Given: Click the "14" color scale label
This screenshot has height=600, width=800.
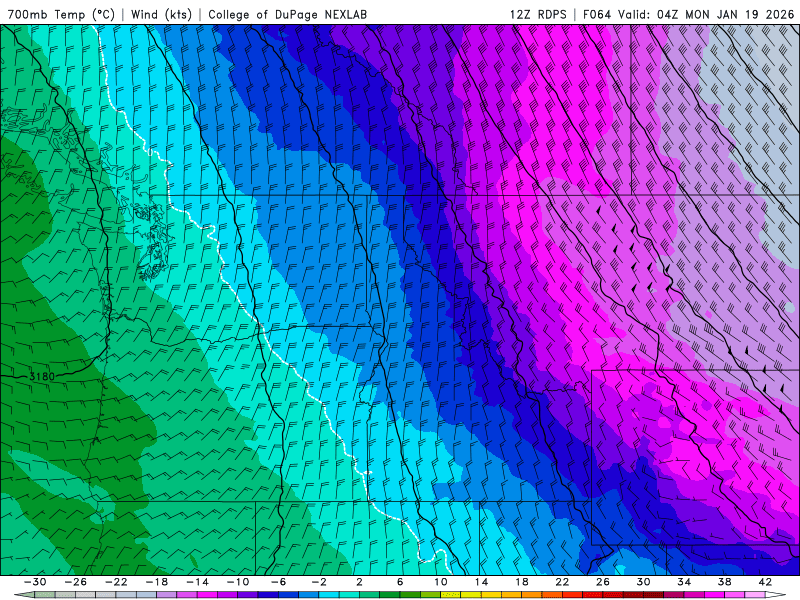Looking at the screenshot, I should tap(481, 582).
